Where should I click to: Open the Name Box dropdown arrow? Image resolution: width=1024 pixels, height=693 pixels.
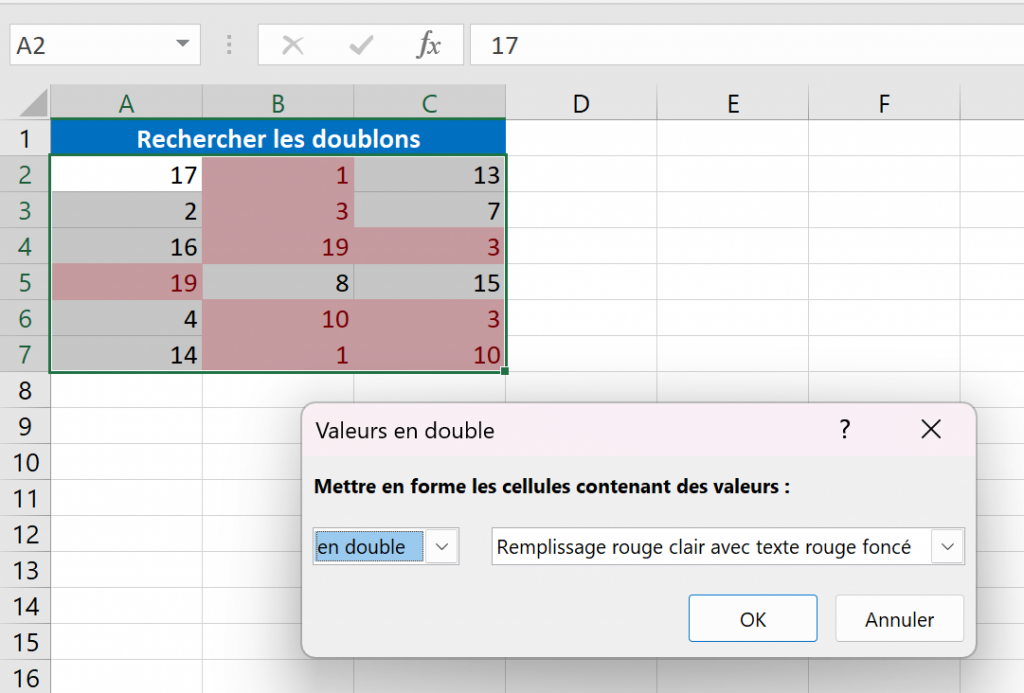pyautogui.click(x=182, y=45)
